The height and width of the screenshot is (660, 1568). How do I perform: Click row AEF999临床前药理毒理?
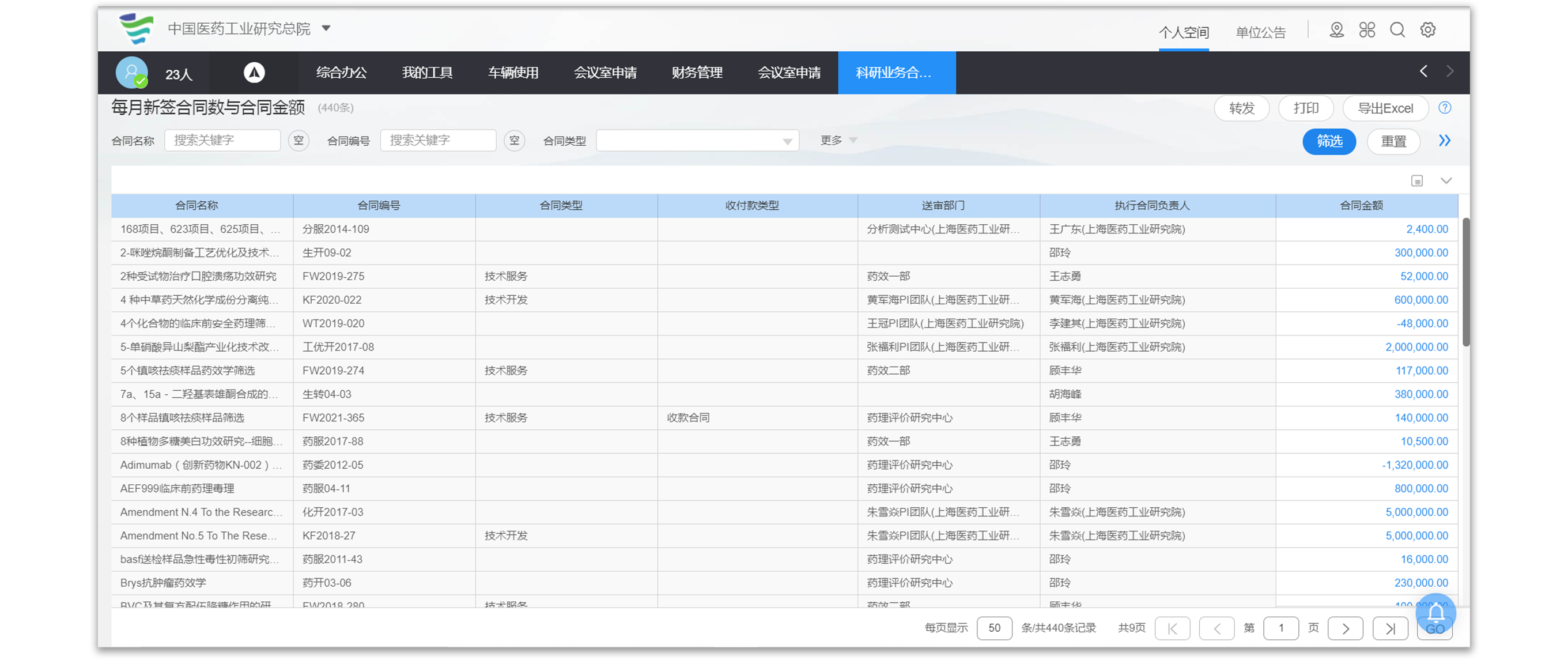(784, 489)
